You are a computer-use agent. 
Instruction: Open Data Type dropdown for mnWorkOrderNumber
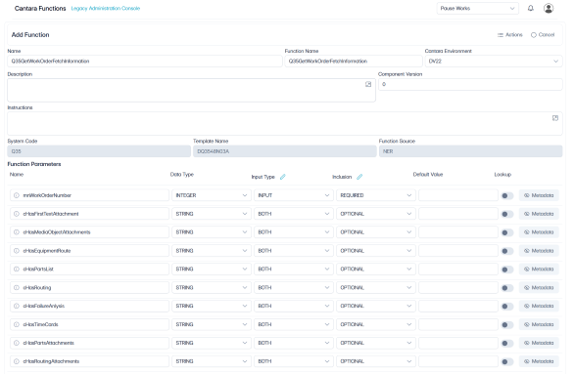[x=211, y=195]
